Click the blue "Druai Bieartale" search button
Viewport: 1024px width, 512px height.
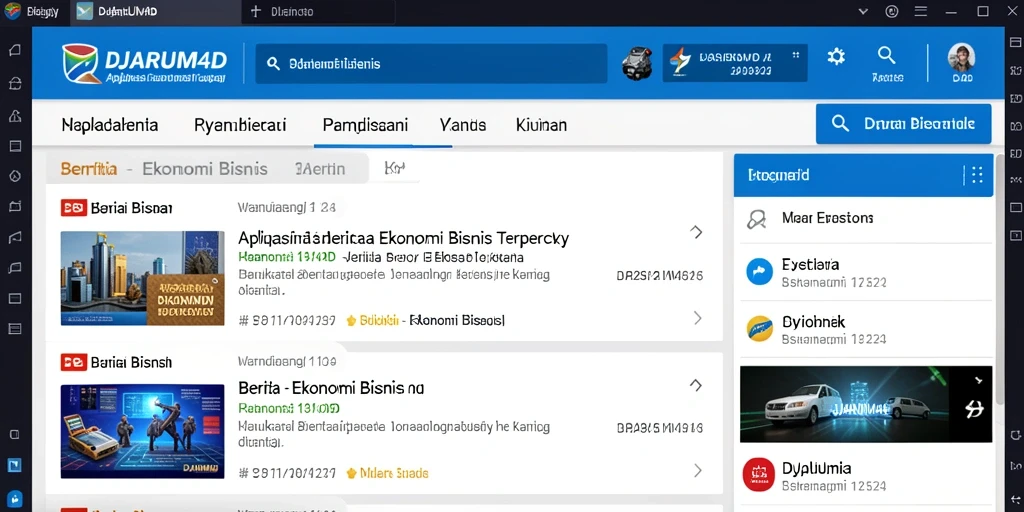[903, 123]
